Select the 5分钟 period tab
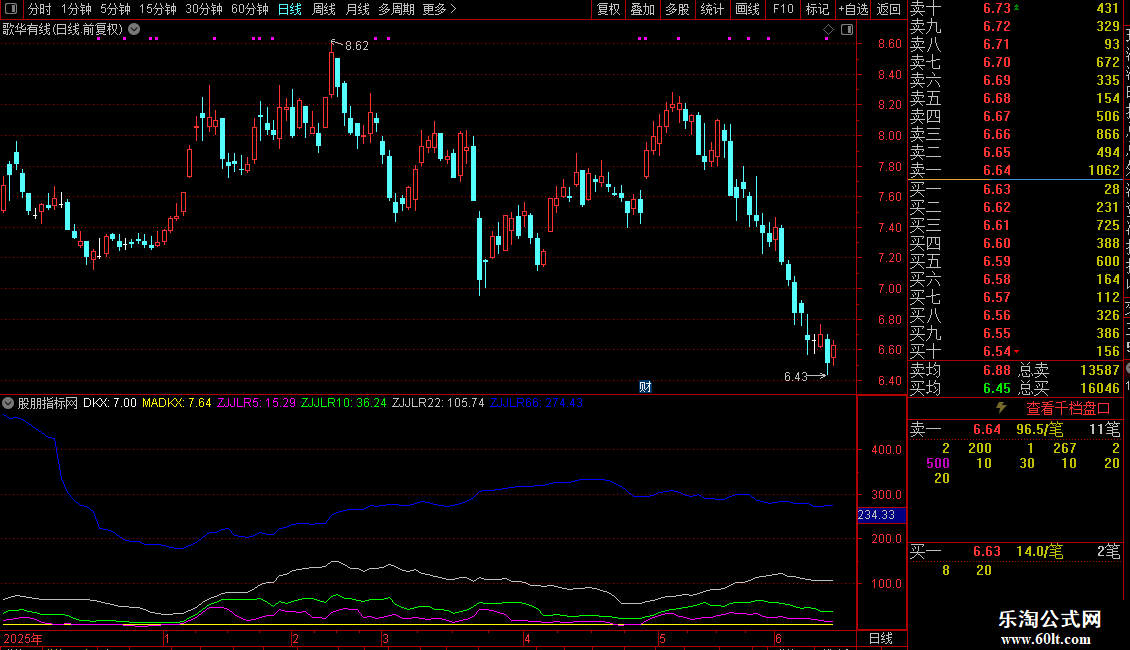The width and height of the screenshot is (1130, 650). [115, 9]
